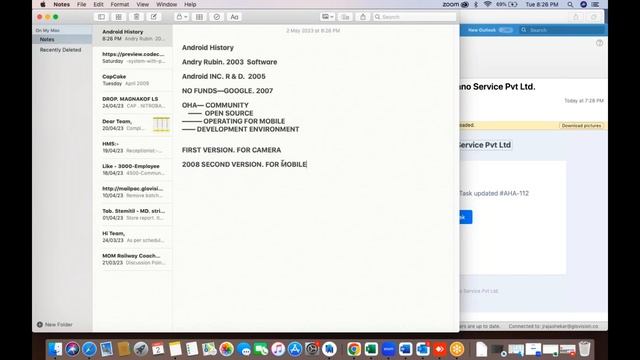Open the Dear Team note dated 20/04/23
The image size is (640, 360).
coord(133,125)
